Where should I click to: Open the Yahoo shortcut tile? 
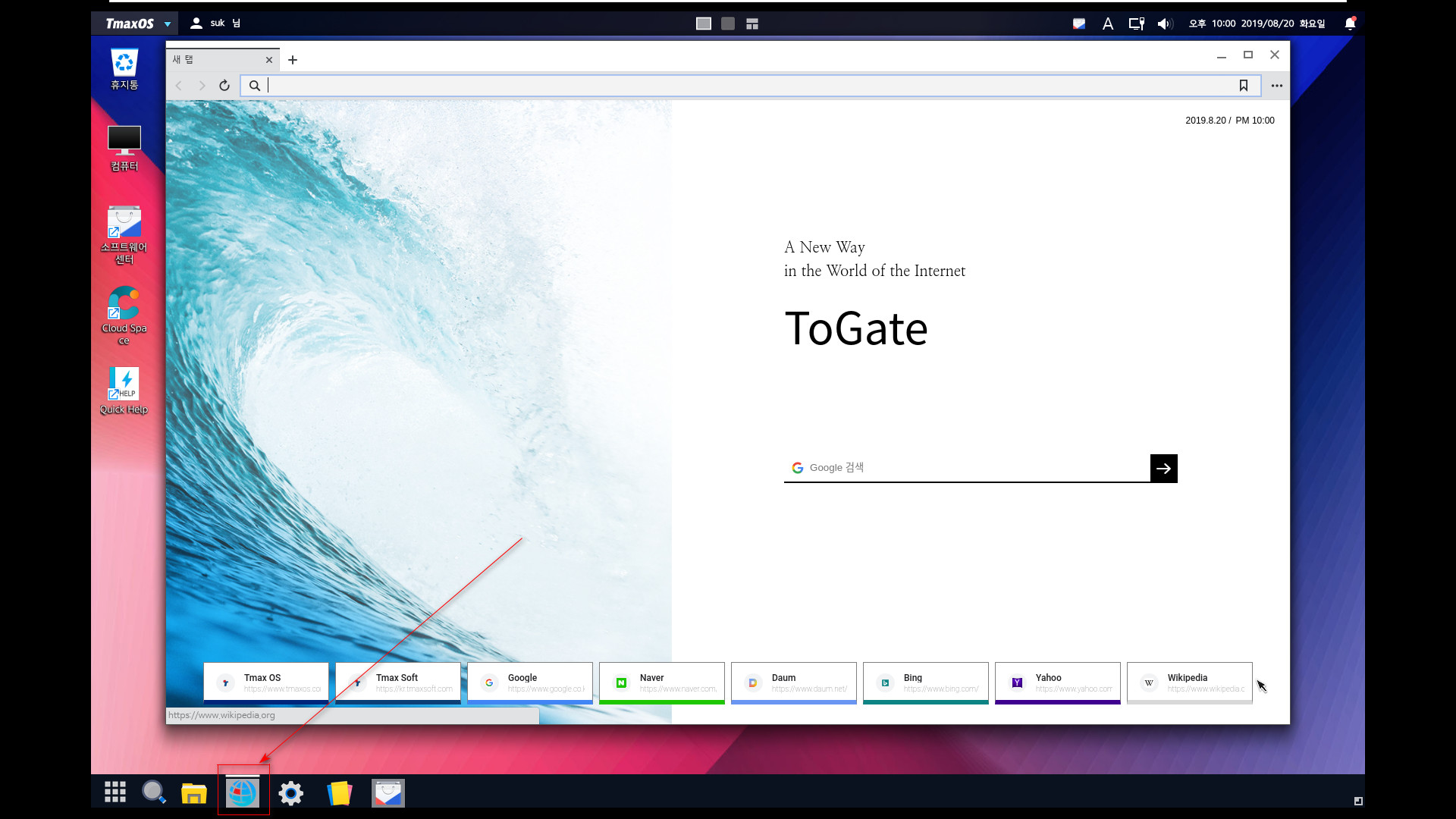coord(1058,683)
